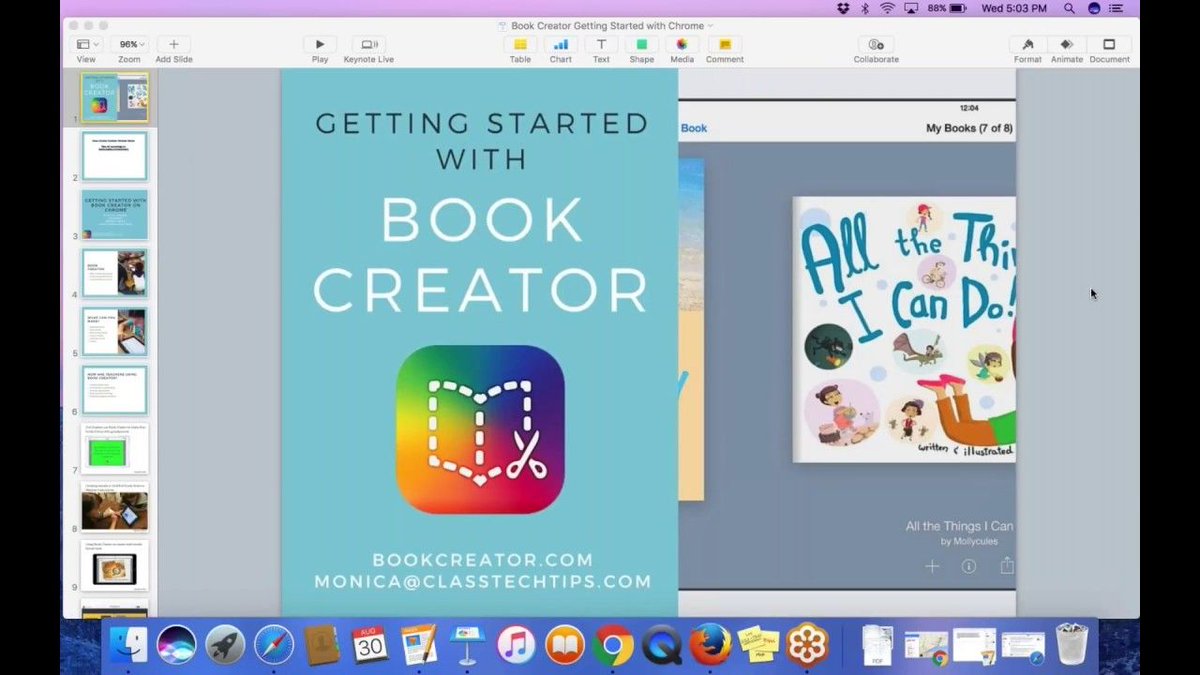The width and height of the screenshot is (1200, 675).
Task: Select slide 5 thumbnail
Action: point(114,332)
